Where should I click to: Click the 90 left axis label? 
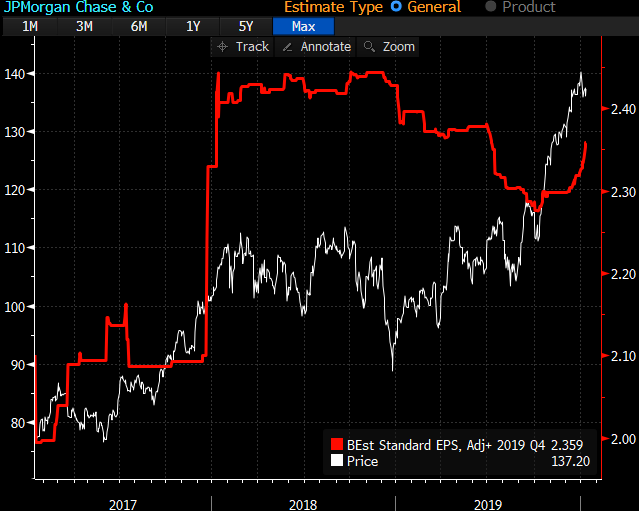click(18, 365)
